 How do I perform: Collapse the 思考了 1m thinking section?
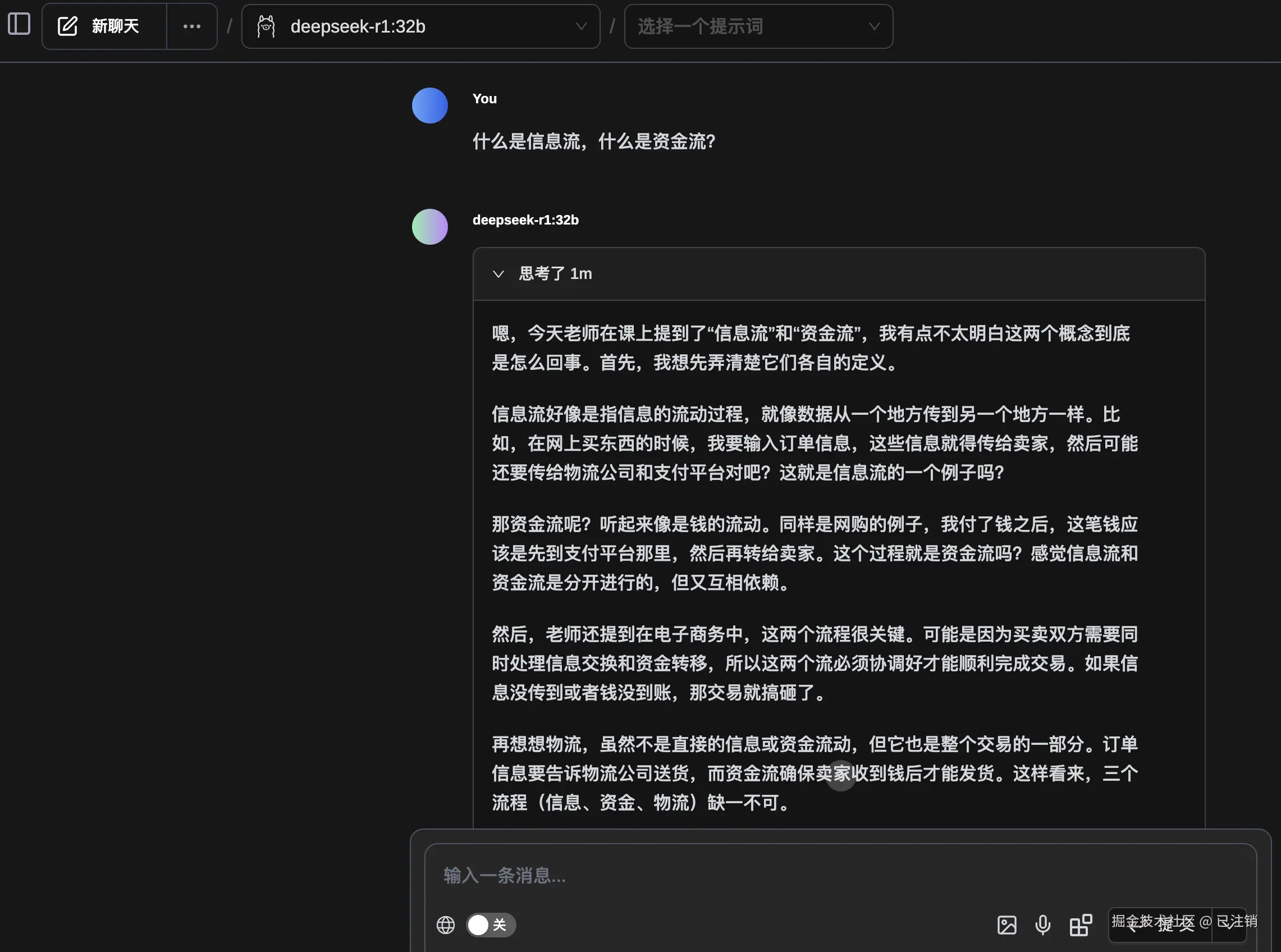click(498, 274)
